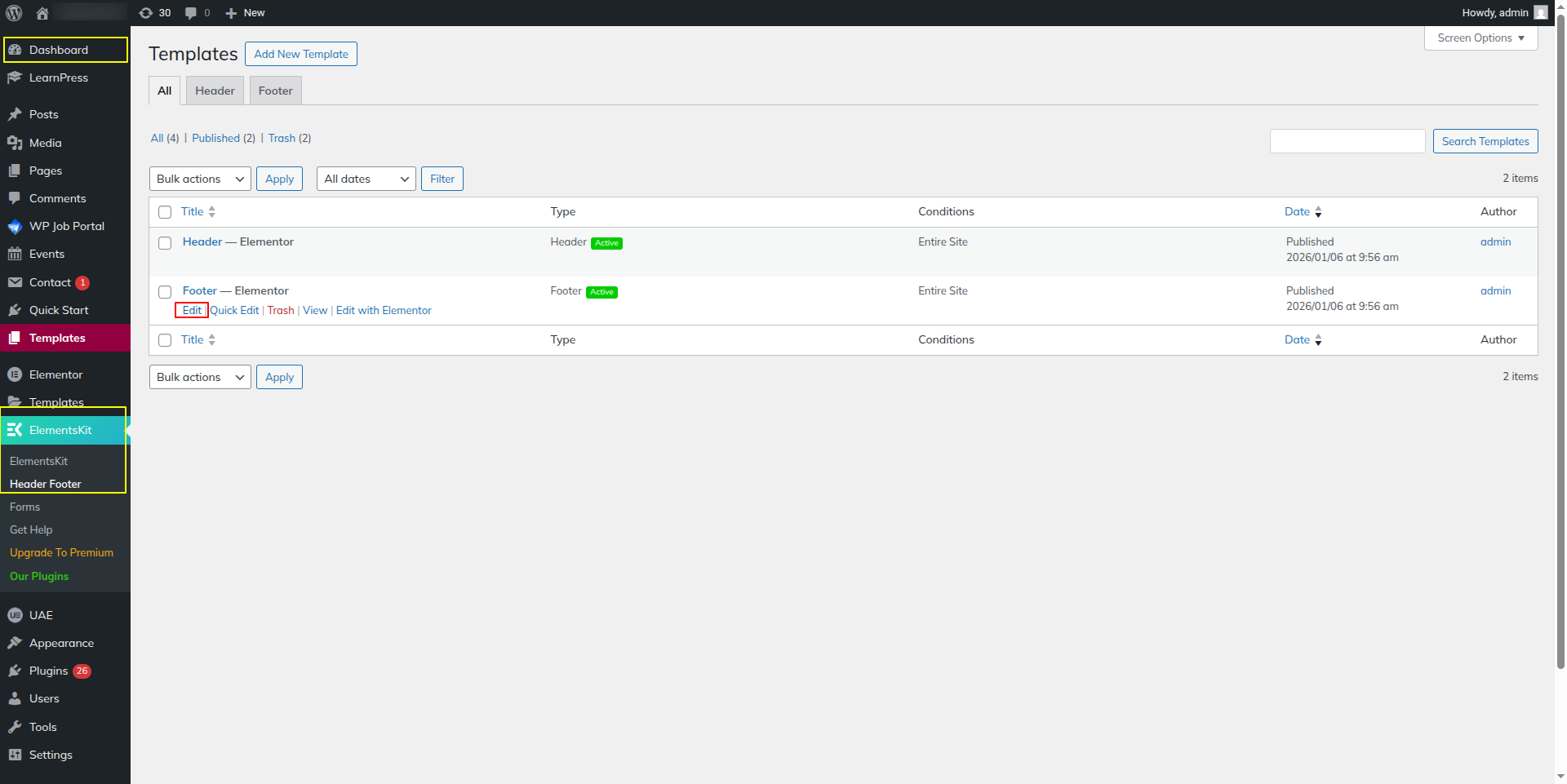Open the top Bulk actions dropdown
This screenshot has width=1567, height=784.
200,179
